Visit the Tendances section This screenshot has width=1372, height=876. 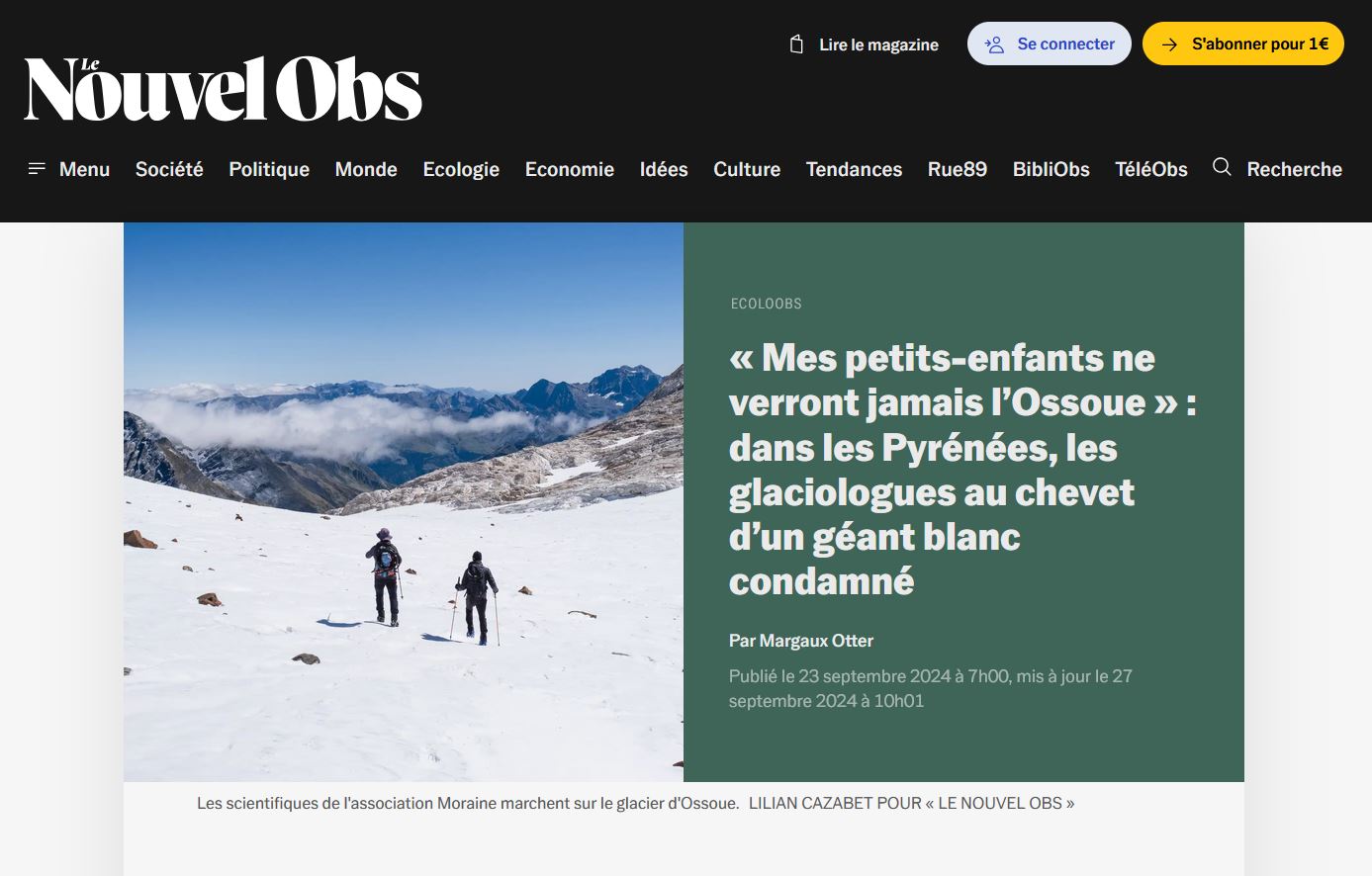pos(854,169)
